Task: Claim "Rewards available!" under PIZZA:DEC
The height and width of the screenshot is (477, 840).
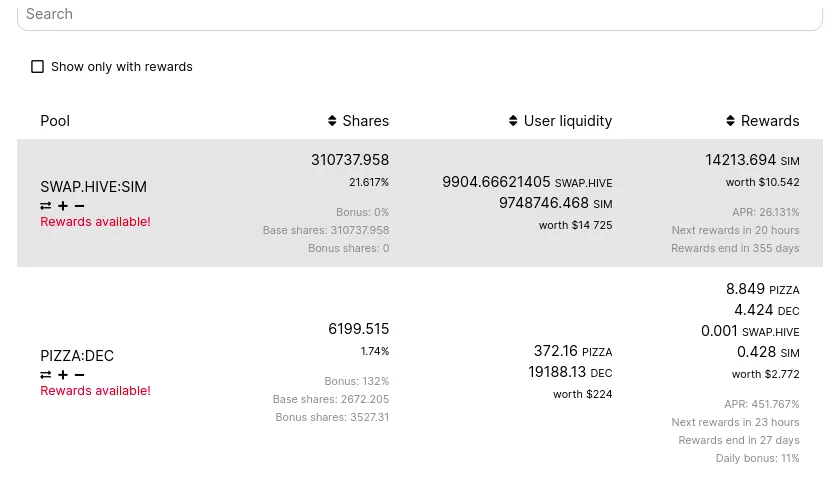Action: point(95,391)
